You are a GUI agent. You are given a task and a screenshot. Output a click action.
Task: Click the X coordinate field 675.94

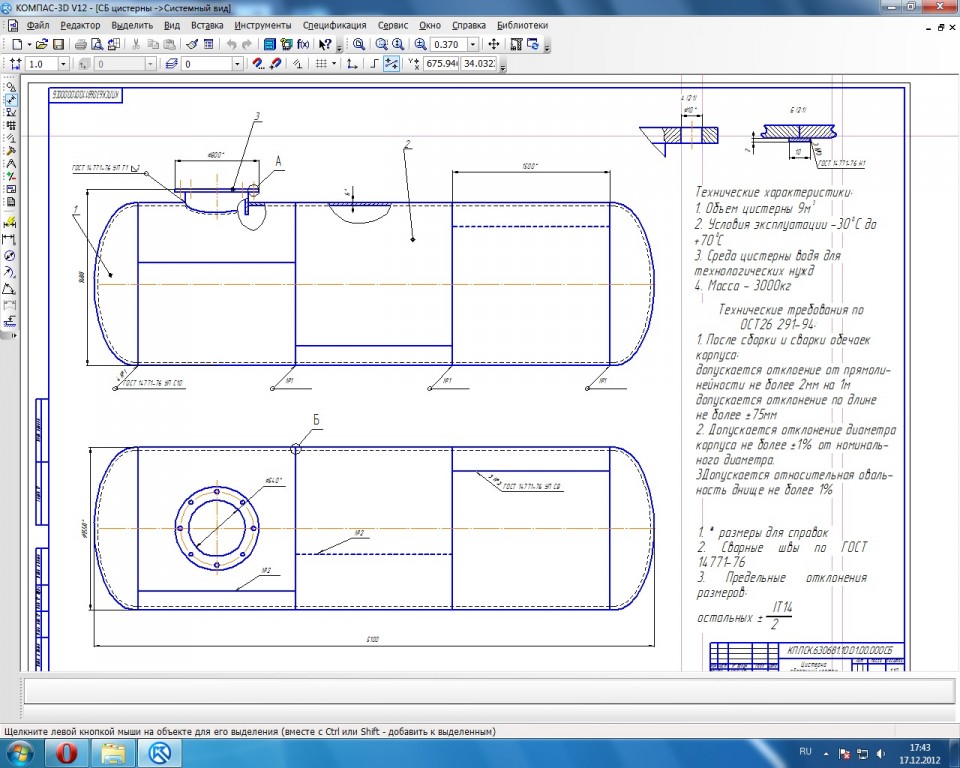(x=441, y=64)
